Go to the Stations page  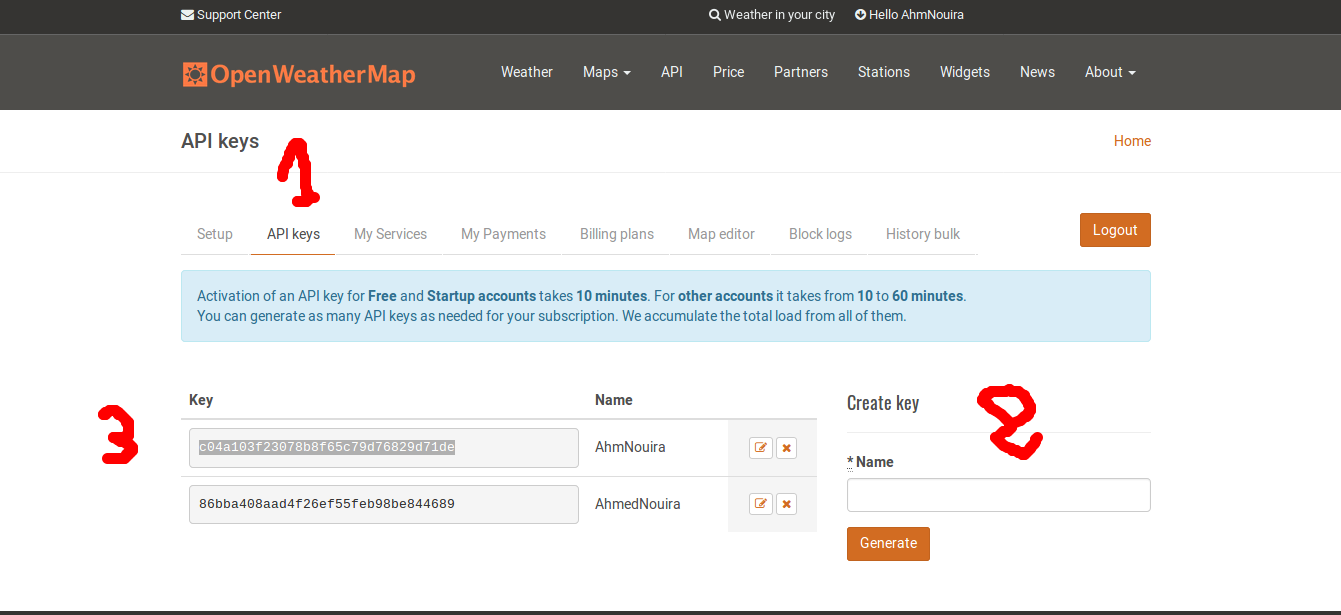[884, 72]
